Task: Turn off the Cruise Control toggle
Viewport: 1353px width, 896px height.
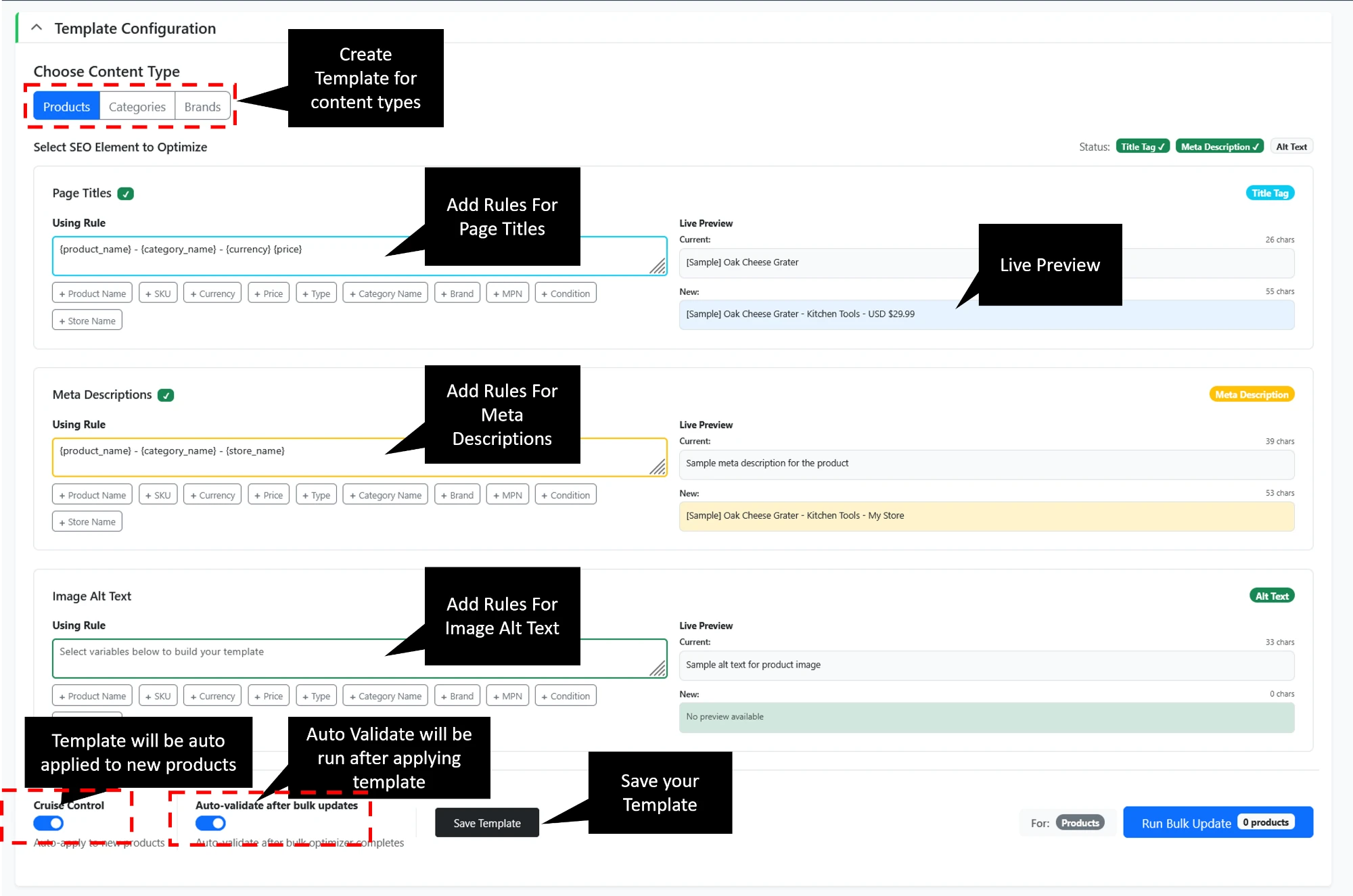Action: click(x=48, y=823)
